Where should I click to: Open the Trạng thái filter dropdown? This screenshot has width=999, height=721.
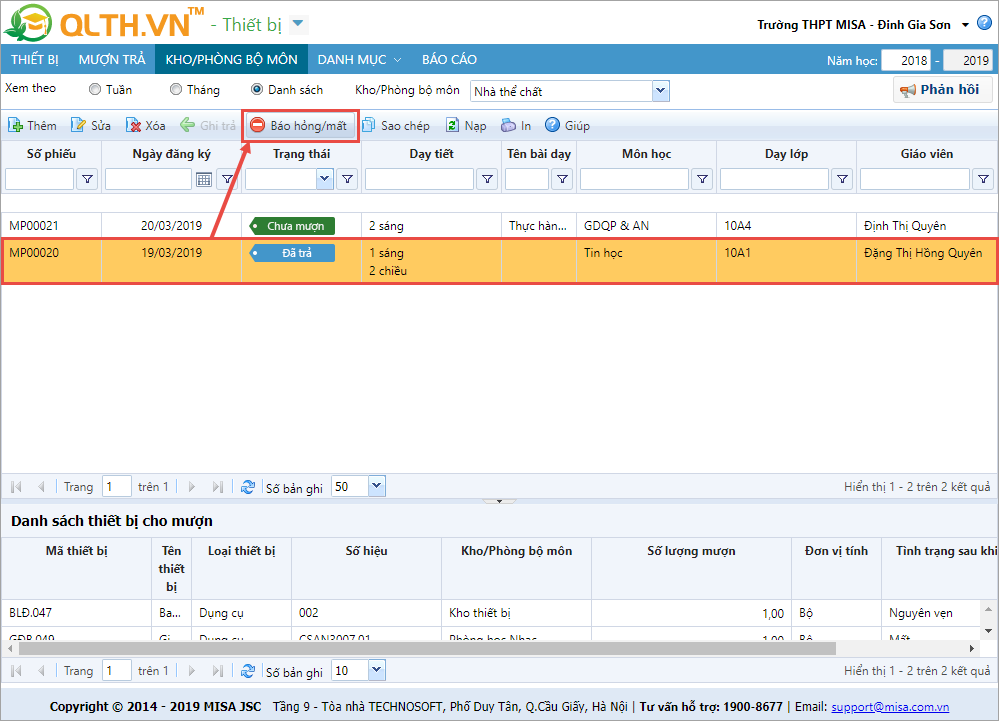pyautogui.click(x=325, y=179)
